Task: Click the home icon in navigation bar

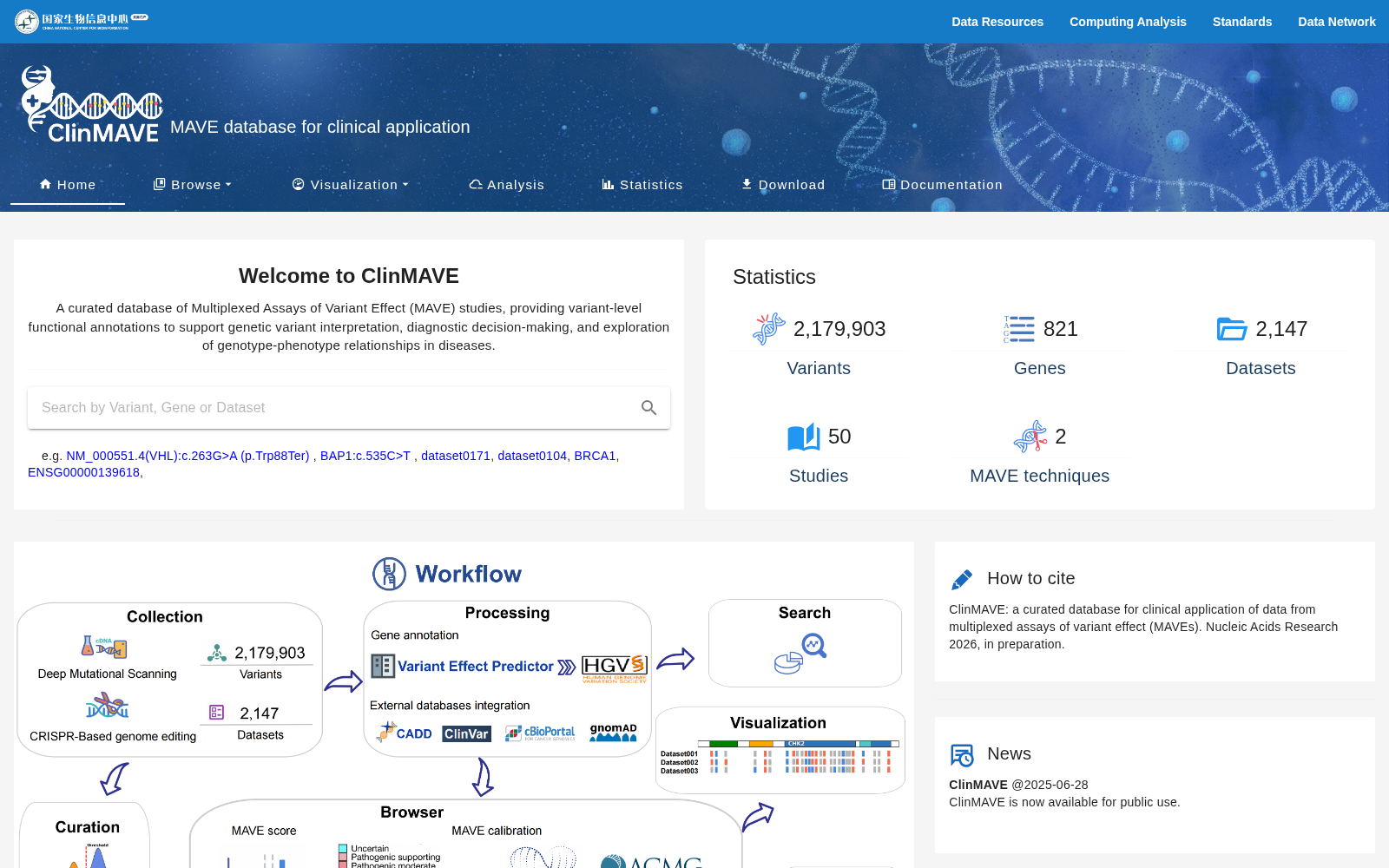Action: click(46, 184)
